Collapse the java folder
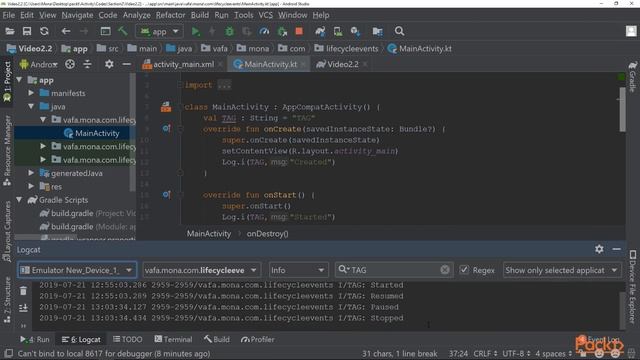Viewport: 640px width, 360px height. point(31,107)
